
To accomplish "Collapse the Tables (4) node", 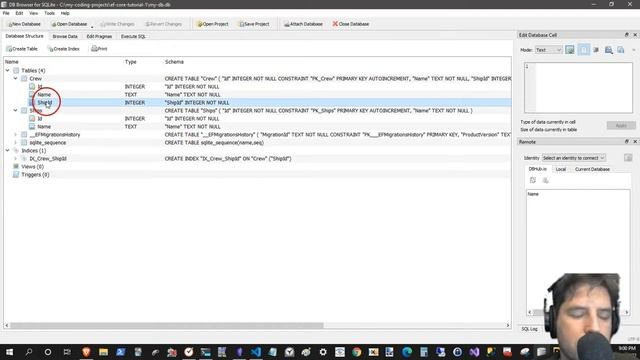I will coord(7,71).
